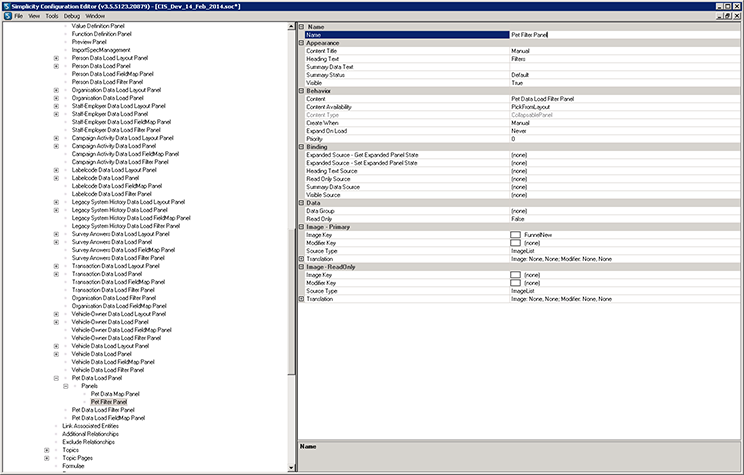Click the Simplicity app icon in menu bar

click(x=8, y=16)
